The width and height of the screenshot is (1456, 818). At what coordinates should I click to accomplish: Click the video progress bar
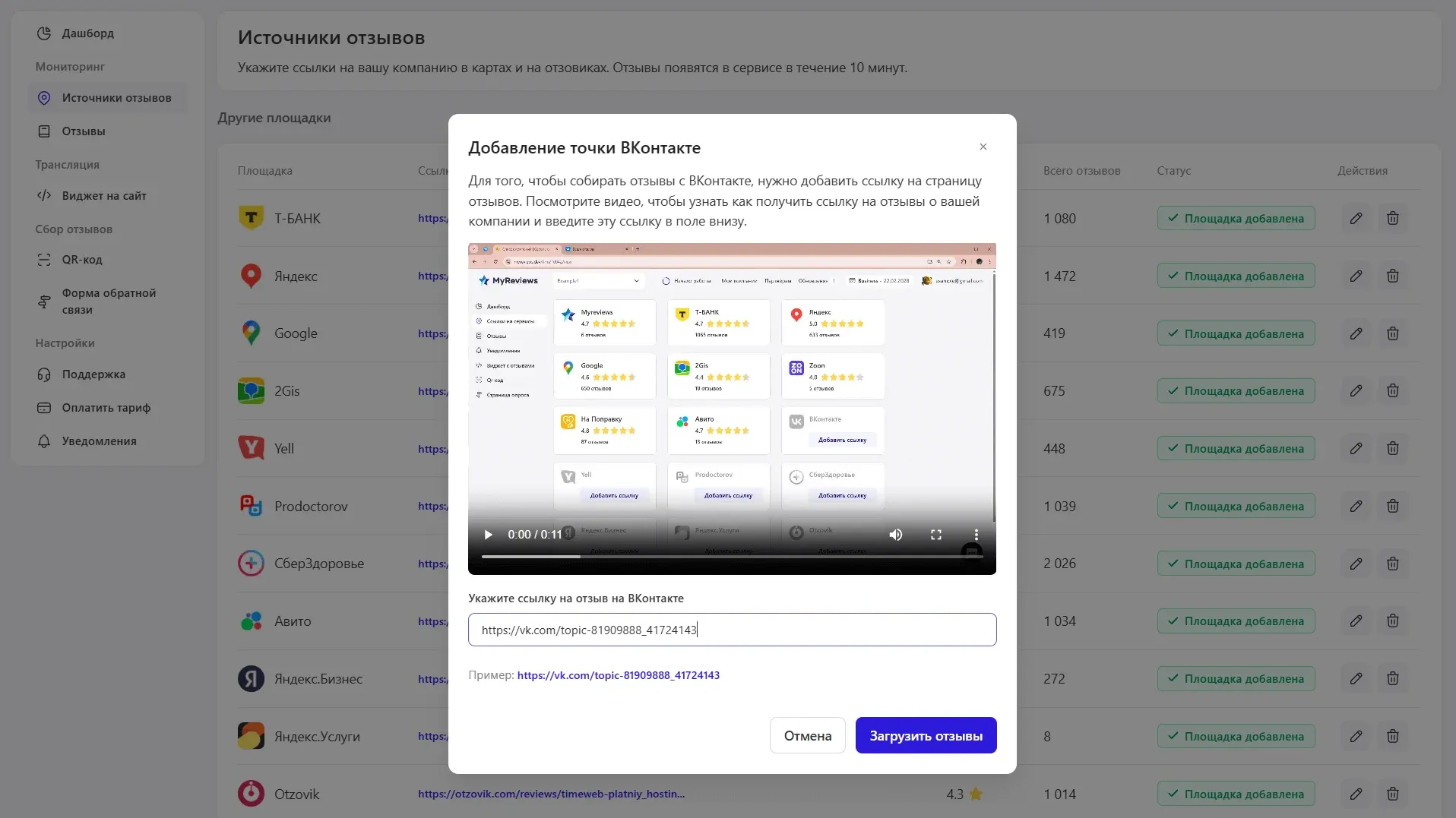(x=732, y=557)
